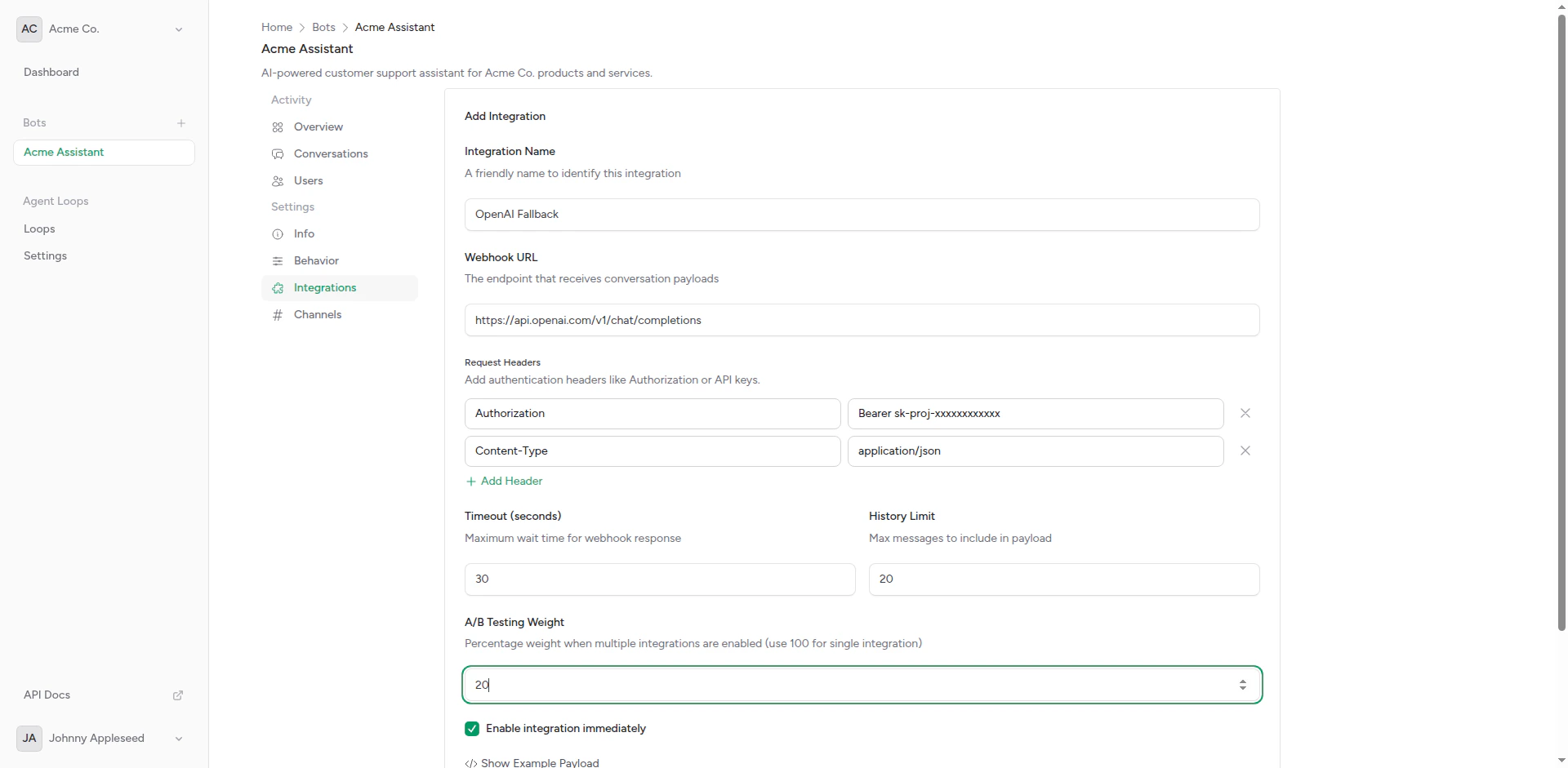Remove the Content-Type header with its X icon
Screen dimensions: 1568x768
click(1245, 451)
